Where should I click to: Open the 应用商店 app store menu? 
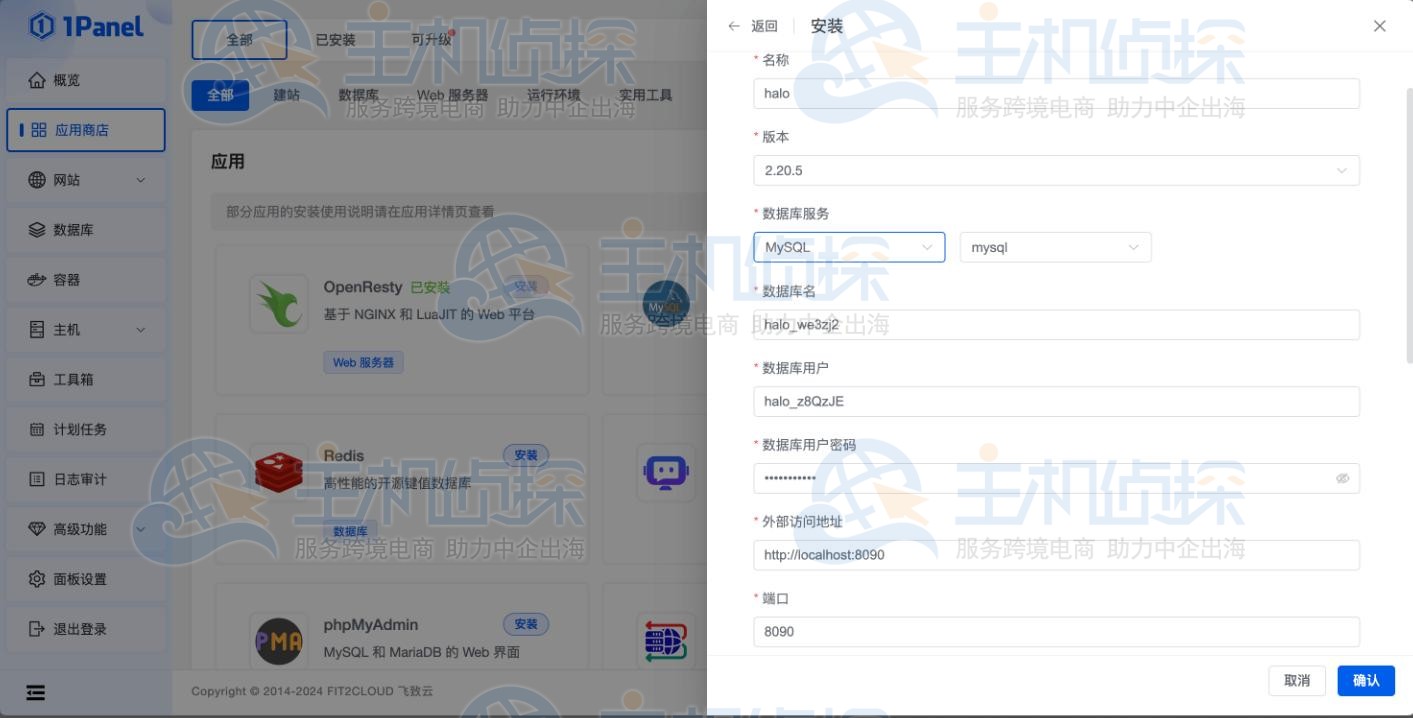[86, 130]
